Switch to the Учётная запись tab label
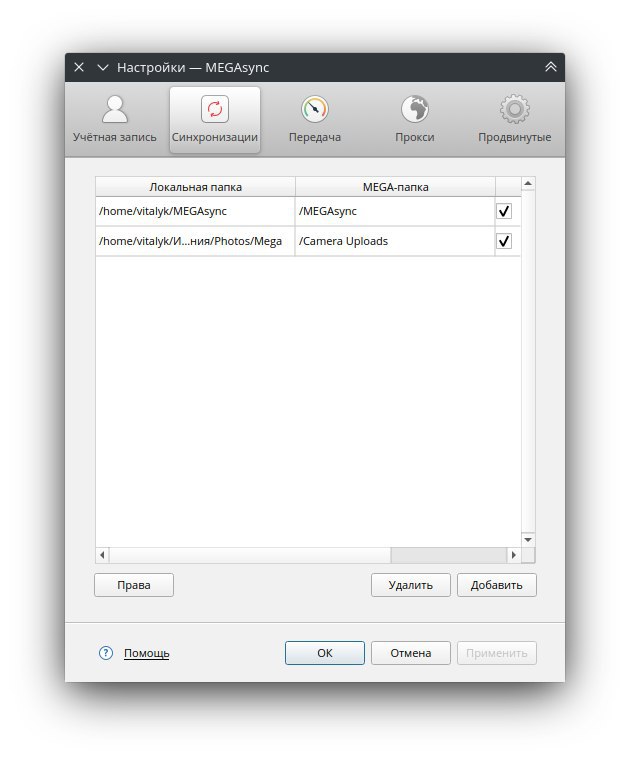 (x=115, y=137)
